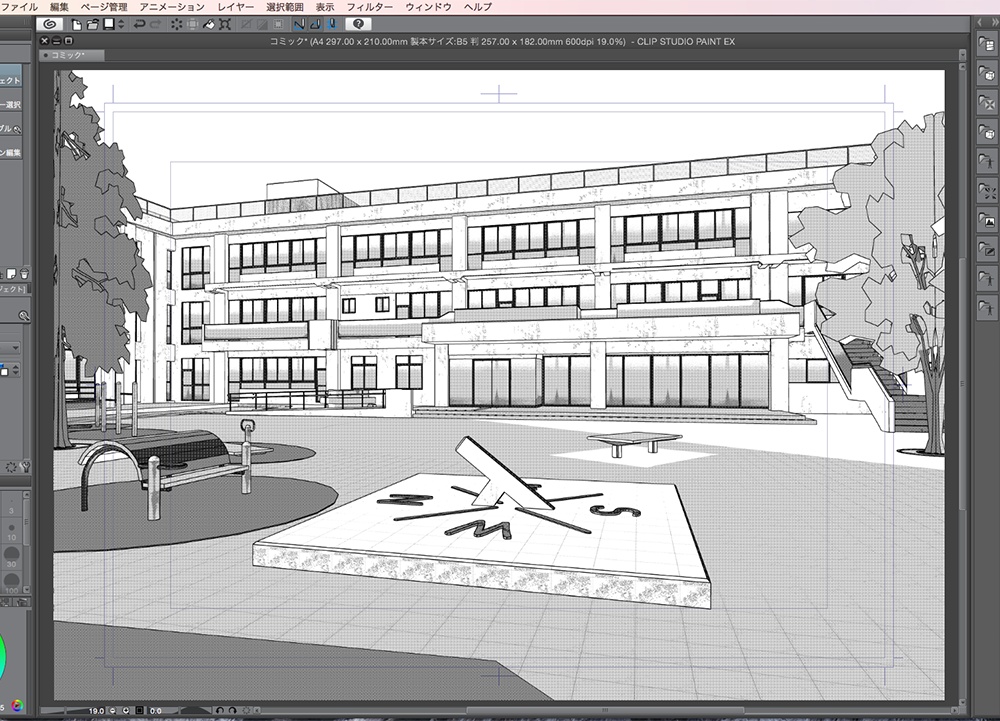Save the document using the Save icon
The image size is (1000, 721).
(109, 25)
